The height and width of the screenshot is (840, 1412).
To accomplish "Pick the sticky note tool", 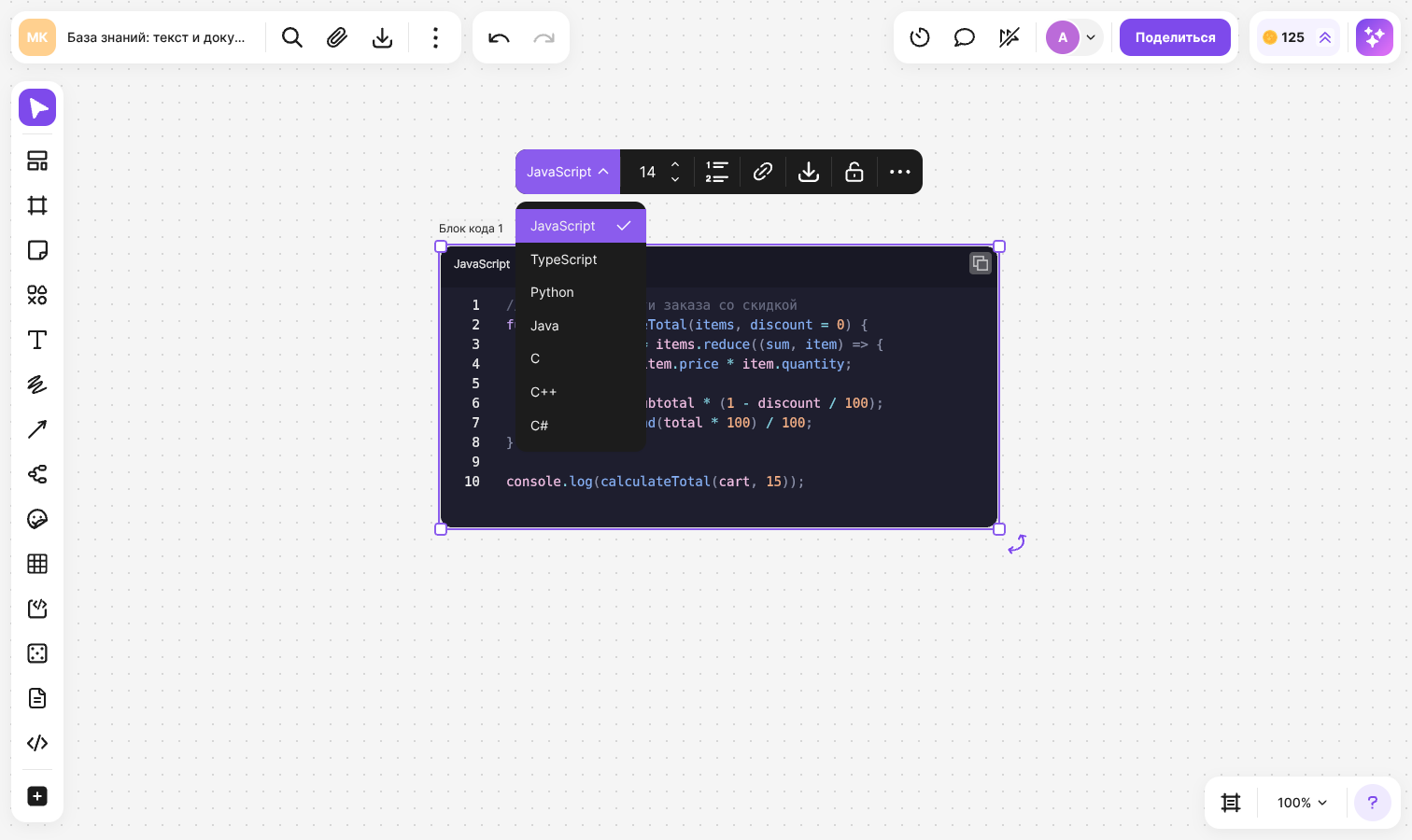I will coord(37,250).
